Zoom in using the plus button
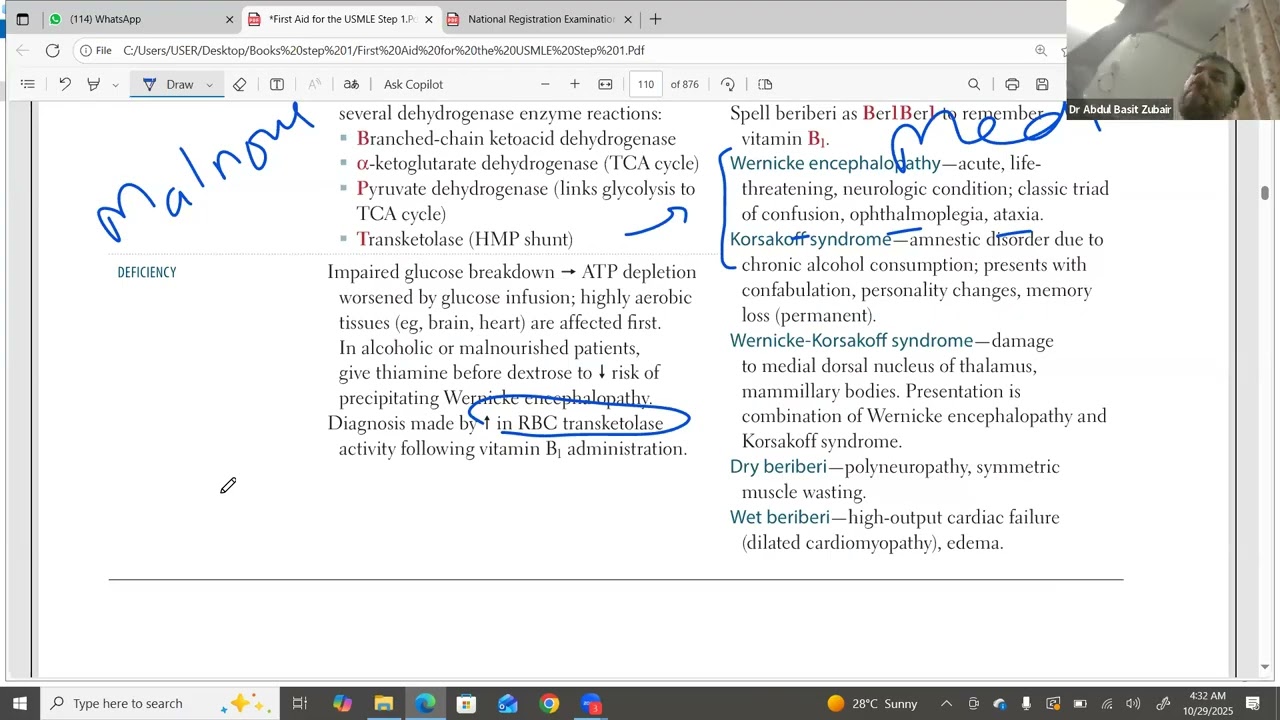Image resolution: width=1280 pixels, height=720 pixels. [x=575, y=84]
